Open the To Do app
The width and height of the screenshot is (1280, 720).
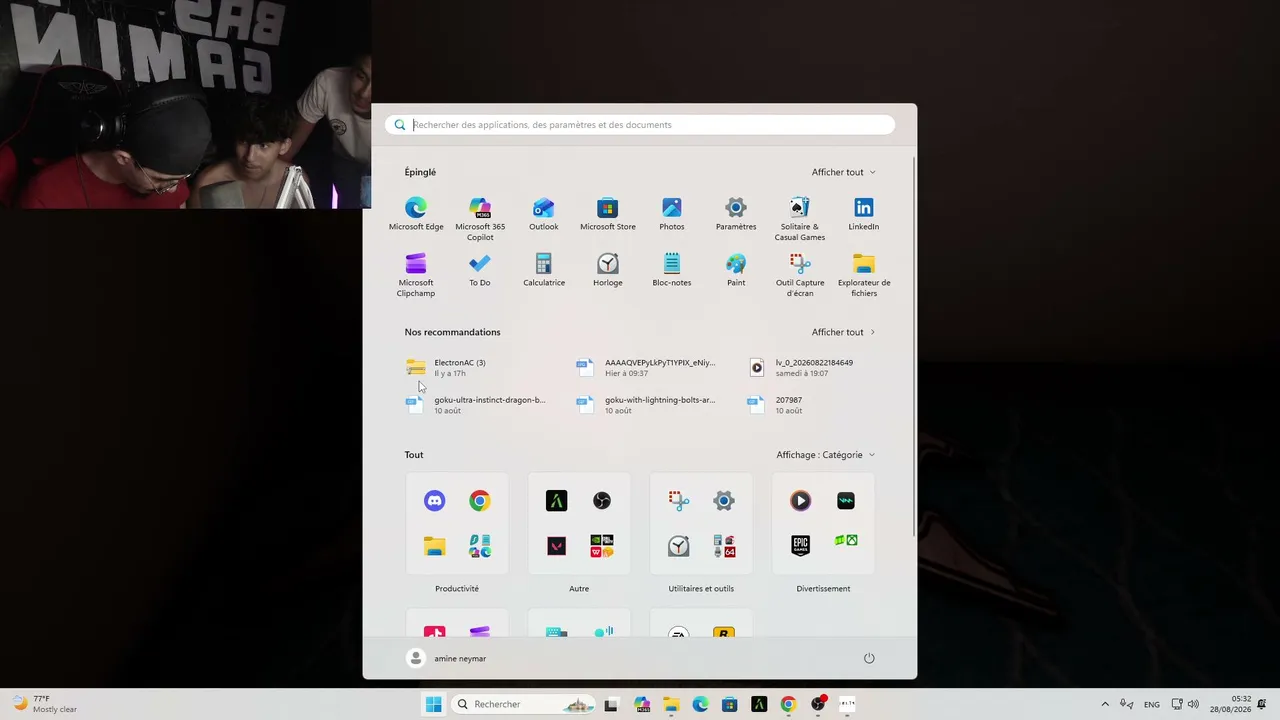tap(480, 270)
